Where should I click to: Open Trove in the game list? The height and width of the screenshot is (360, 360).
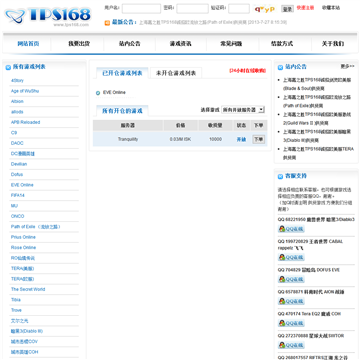[16, 310]
